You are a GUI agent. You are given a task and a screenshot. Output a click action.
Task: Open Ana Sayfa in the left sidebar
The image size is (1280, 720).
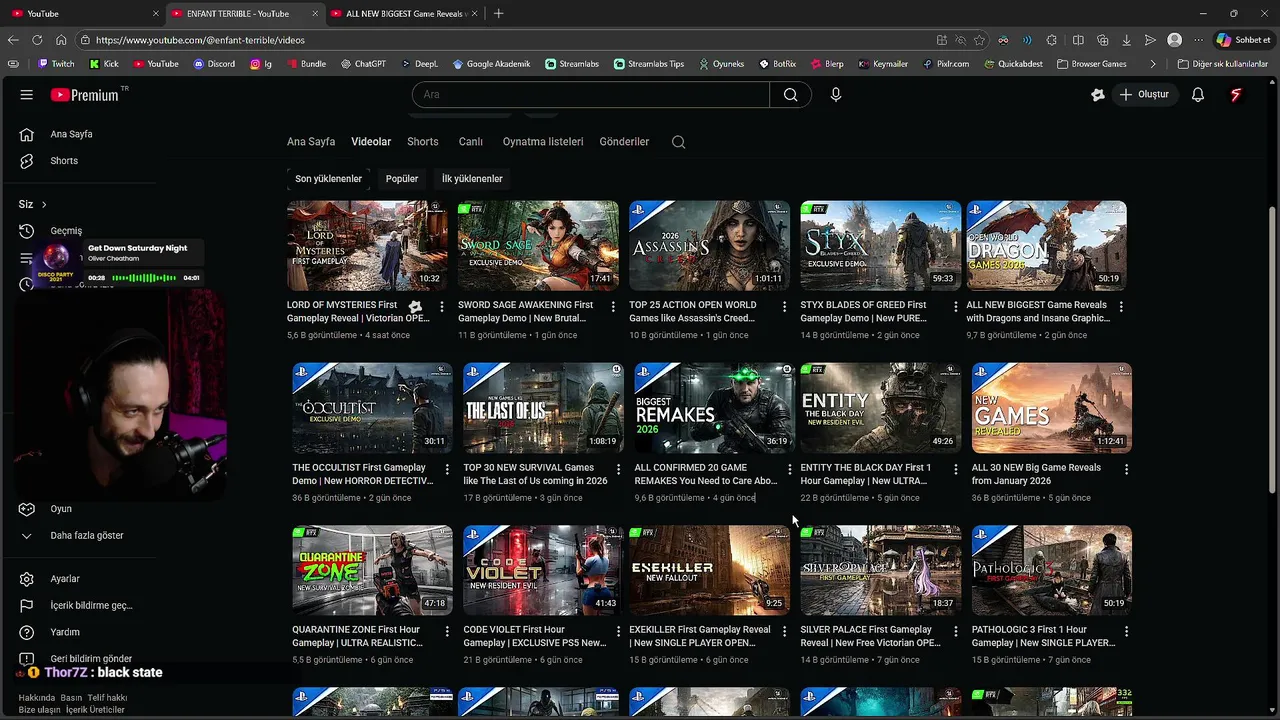pos(71,134)
